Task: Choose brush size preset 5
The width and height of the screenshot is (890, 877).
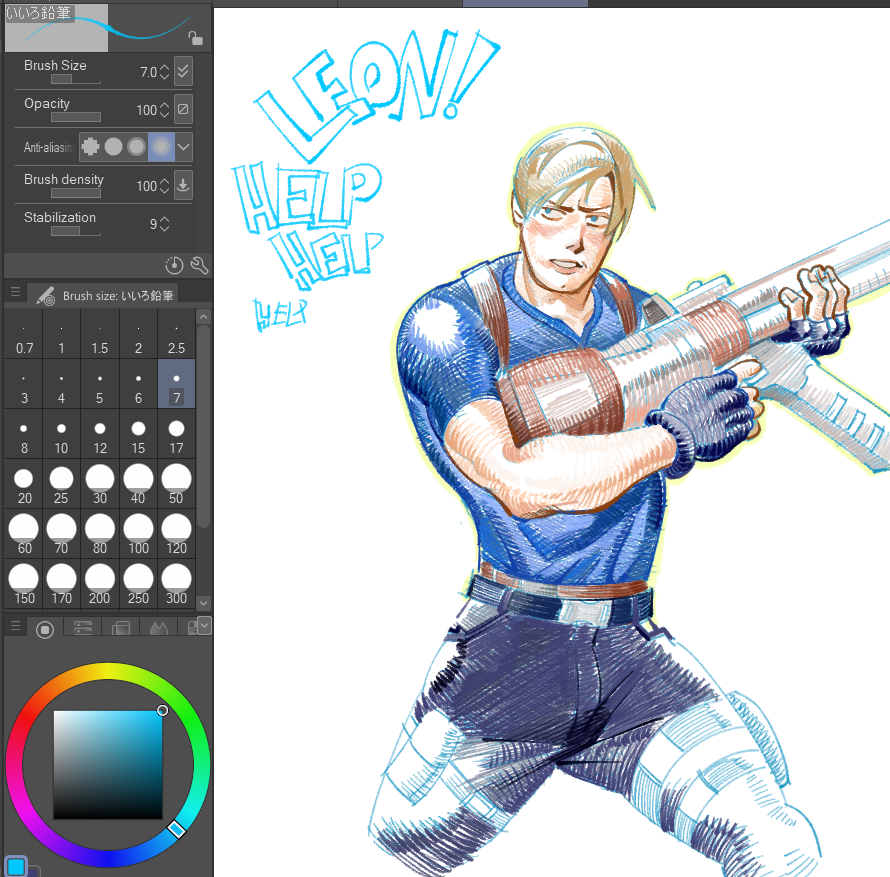Action: (100, 384)
